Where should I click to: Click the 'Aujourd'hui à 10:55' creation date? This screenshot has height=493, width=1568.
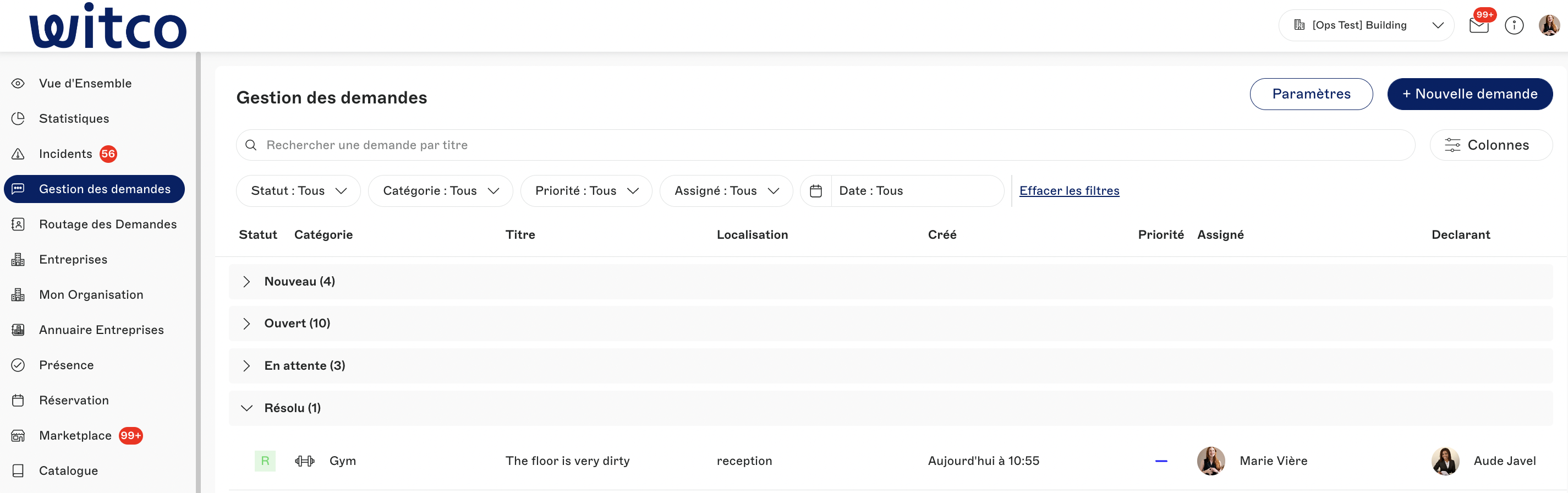(984, 461)
